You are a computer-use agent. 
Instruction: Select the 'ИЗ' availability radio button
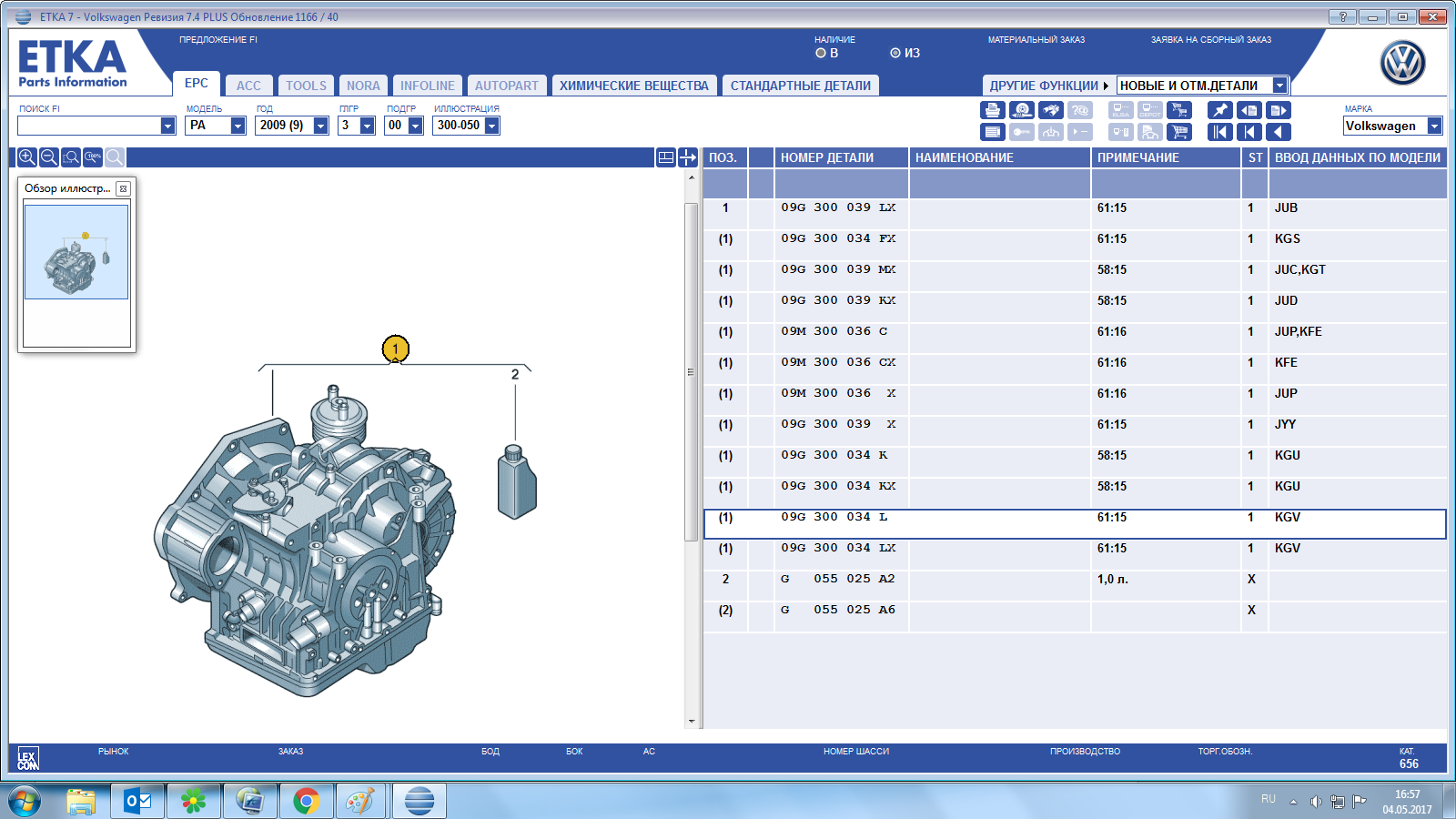(895, 53)
